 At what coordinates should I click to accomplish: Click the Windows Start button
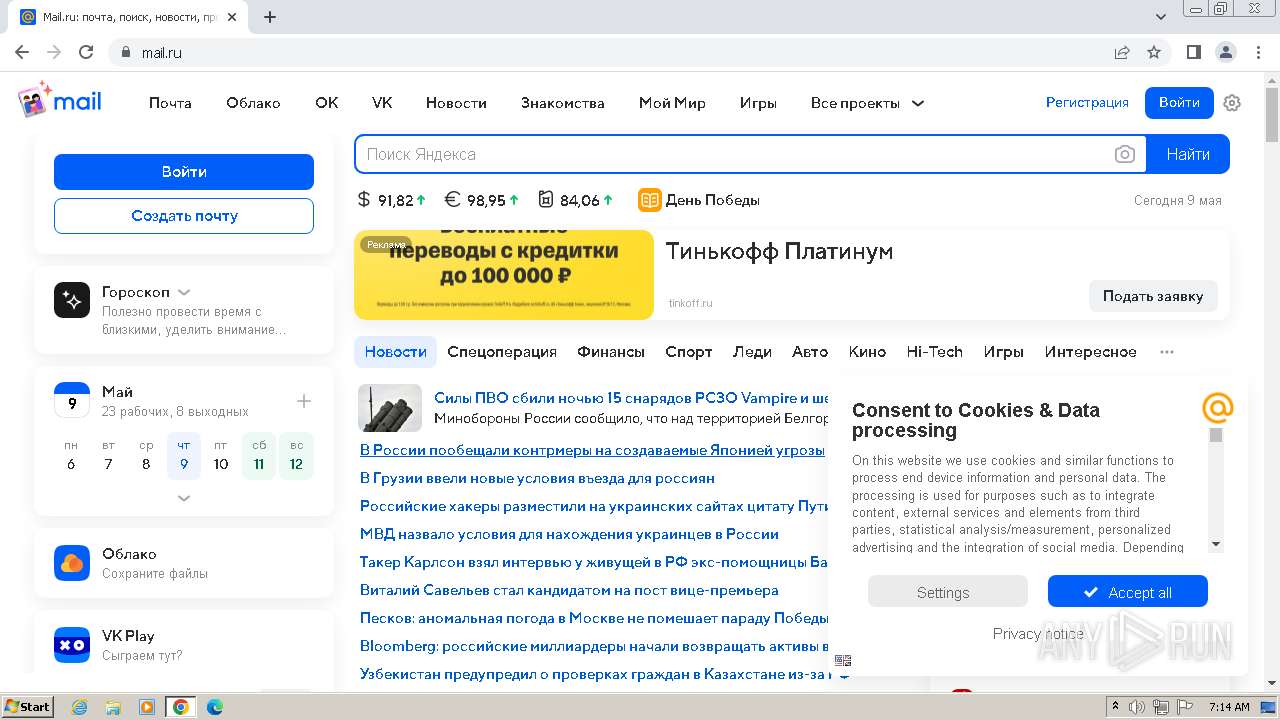point(28,707)
